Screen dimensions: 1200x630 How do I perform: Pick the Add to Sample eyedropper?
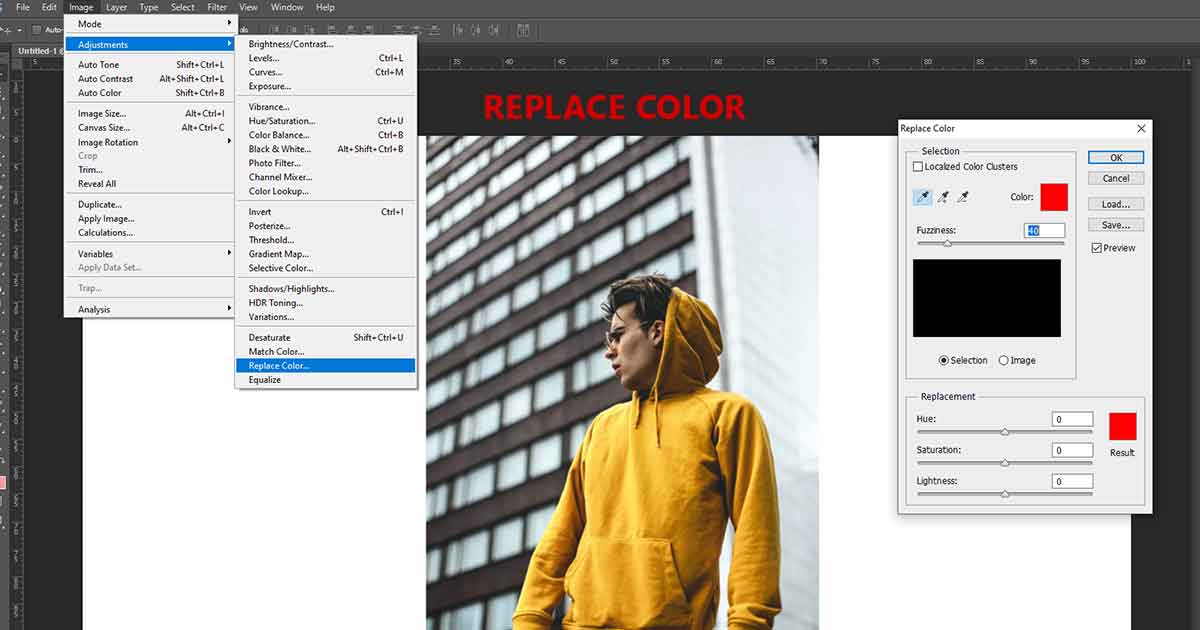pyautogui.click(x=943, y=197)
